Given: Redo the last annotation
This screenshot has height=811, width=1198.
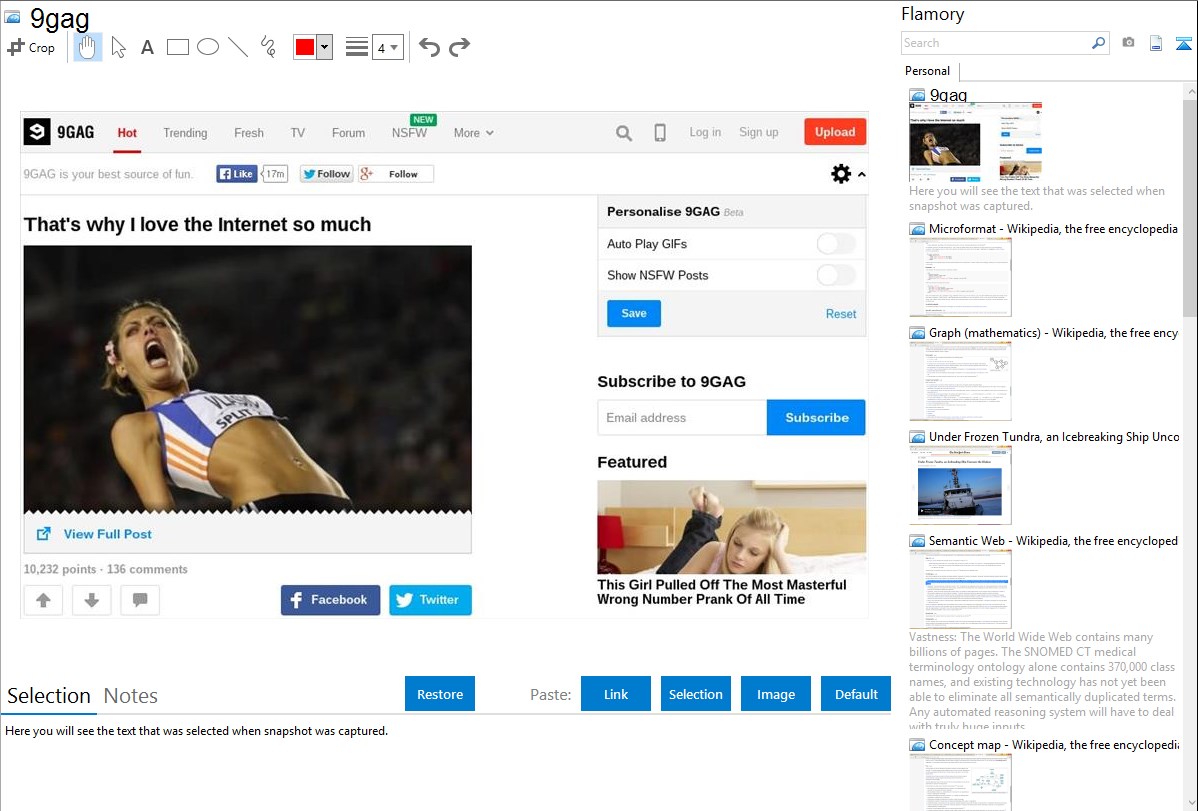Looking at the screenshot, I should pyautogui.click(x=459, y=47).
